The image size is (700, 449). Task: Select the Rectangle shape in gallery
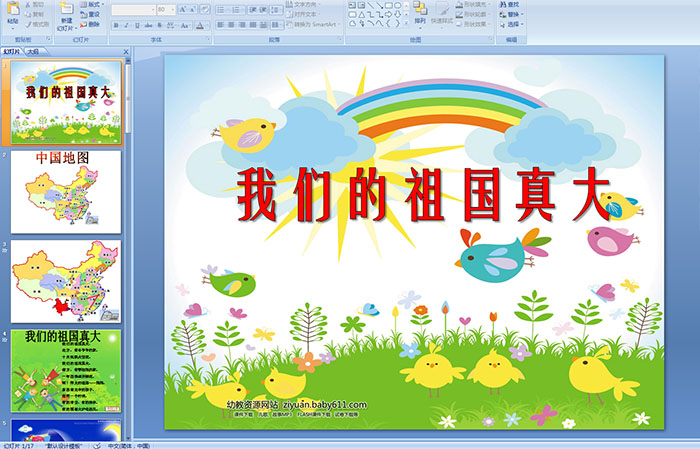click(x=388, y=5)
